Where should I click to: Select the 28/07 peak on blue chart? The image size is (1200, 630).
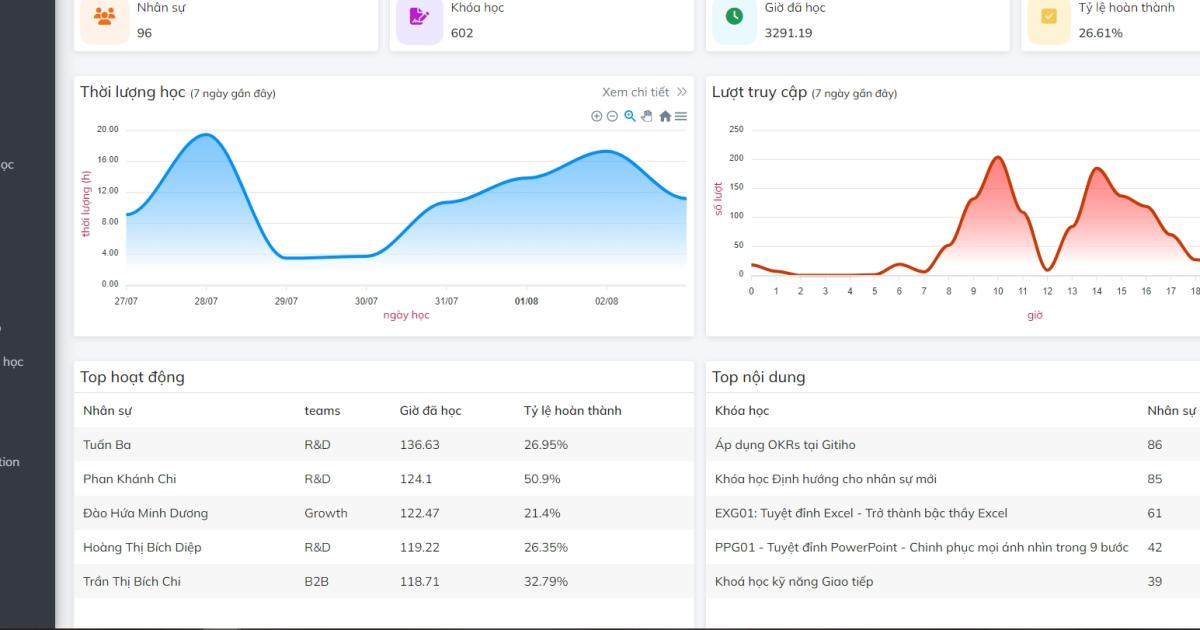[x=205, y=135]
